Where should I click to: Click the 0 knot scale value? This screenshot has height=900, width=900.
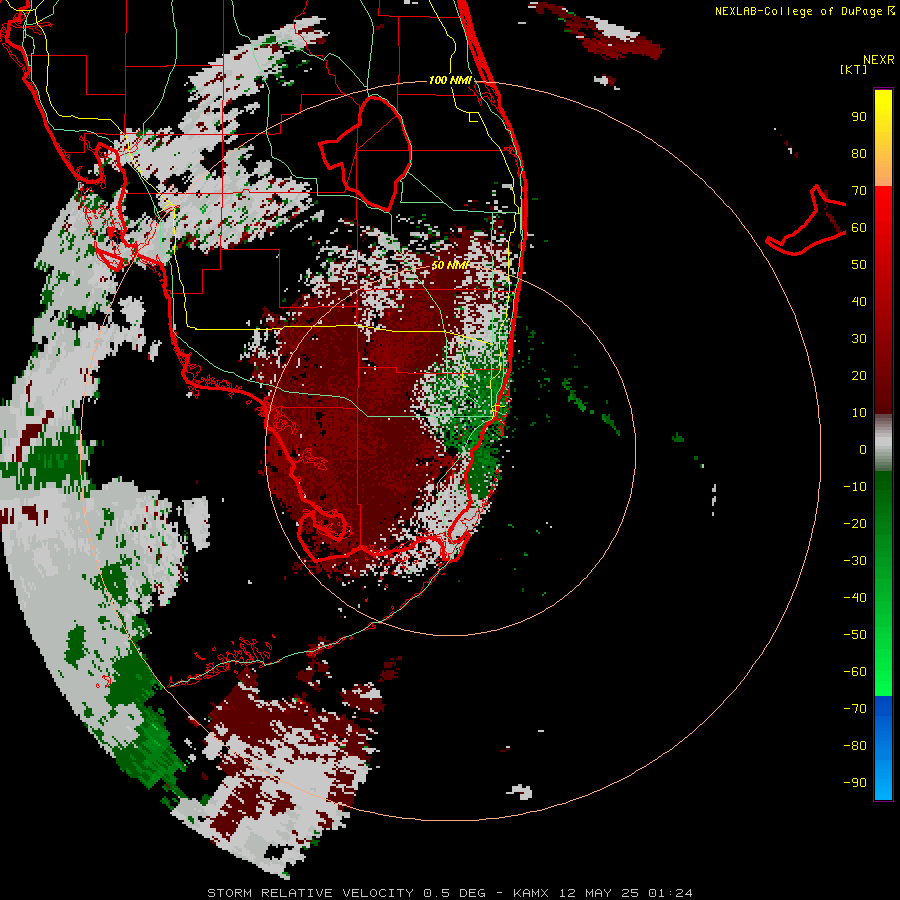[863, 450]
